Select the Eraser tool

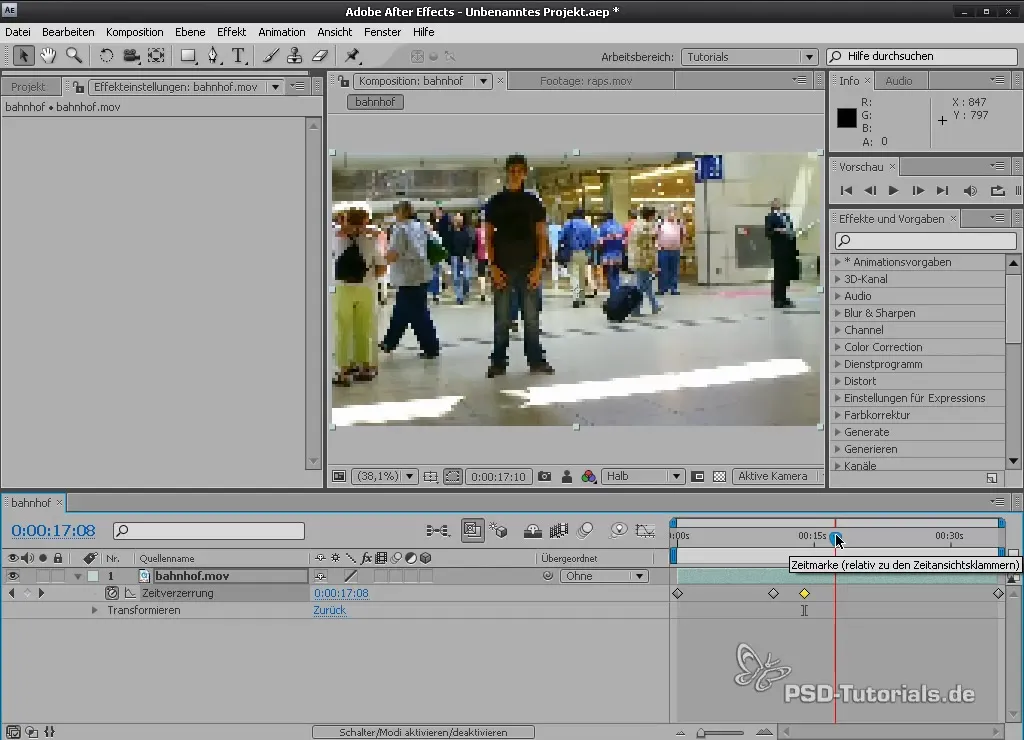320,56
